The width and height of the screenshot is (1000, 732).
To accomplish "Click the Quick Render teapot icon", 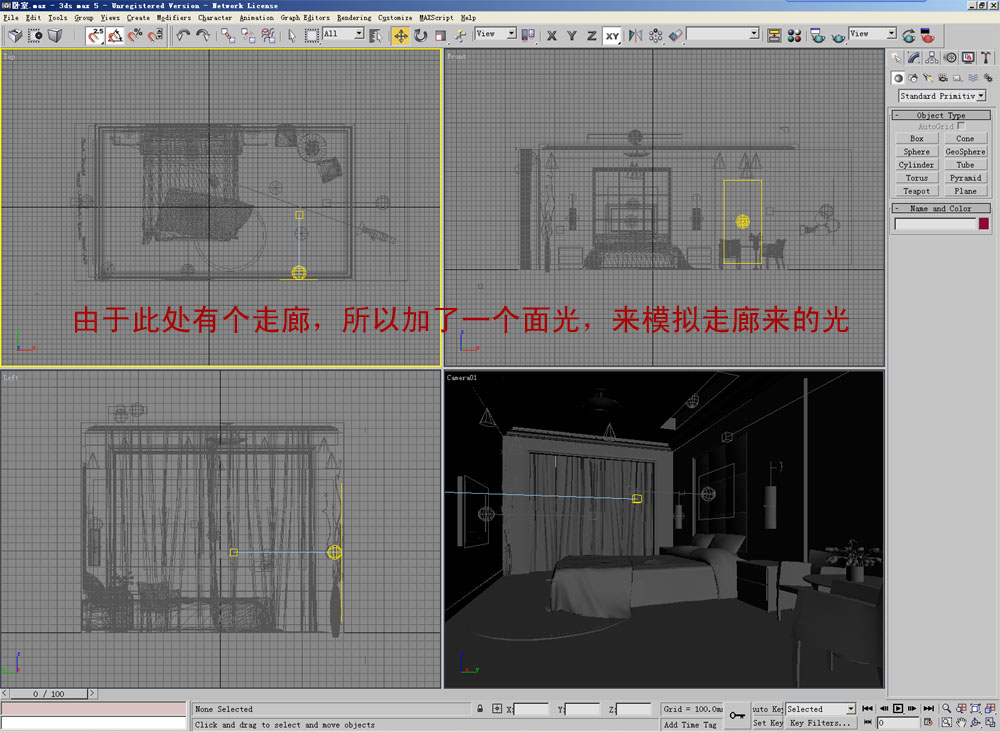I will (838, 36).
